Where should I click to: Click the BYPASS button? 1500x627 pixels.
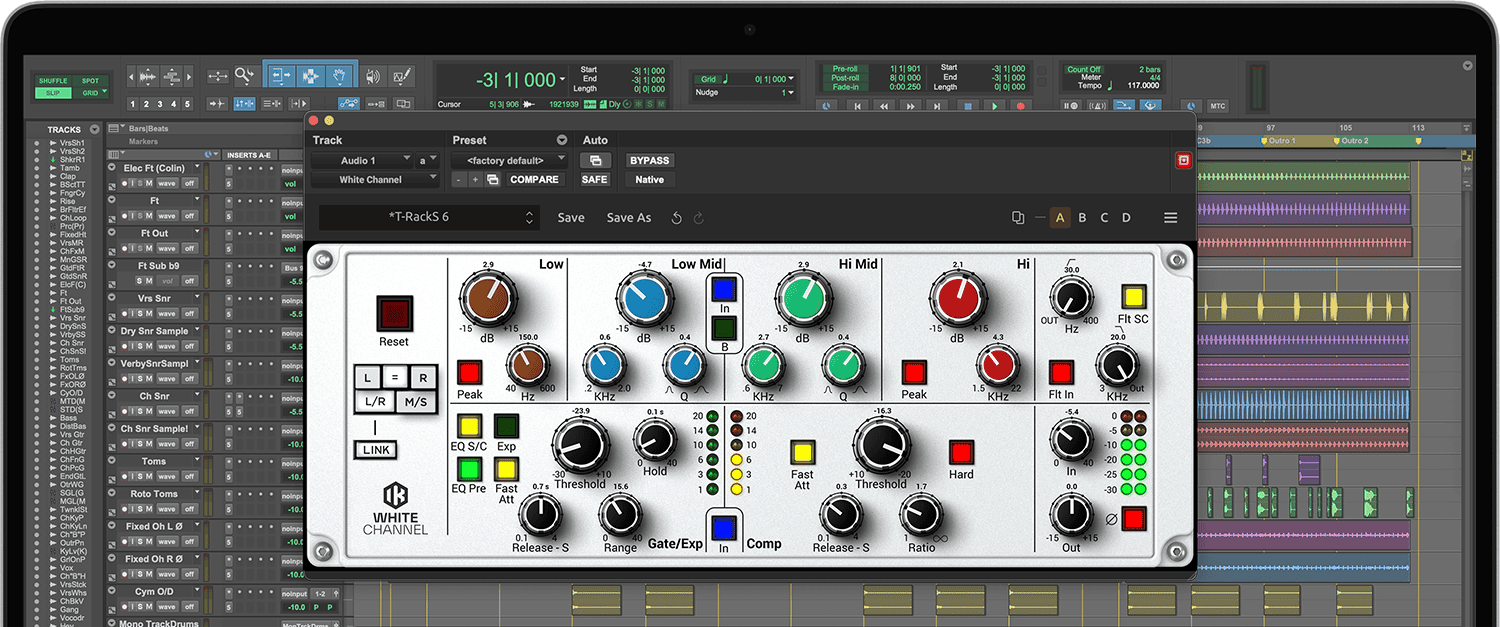tap(649, 160)
